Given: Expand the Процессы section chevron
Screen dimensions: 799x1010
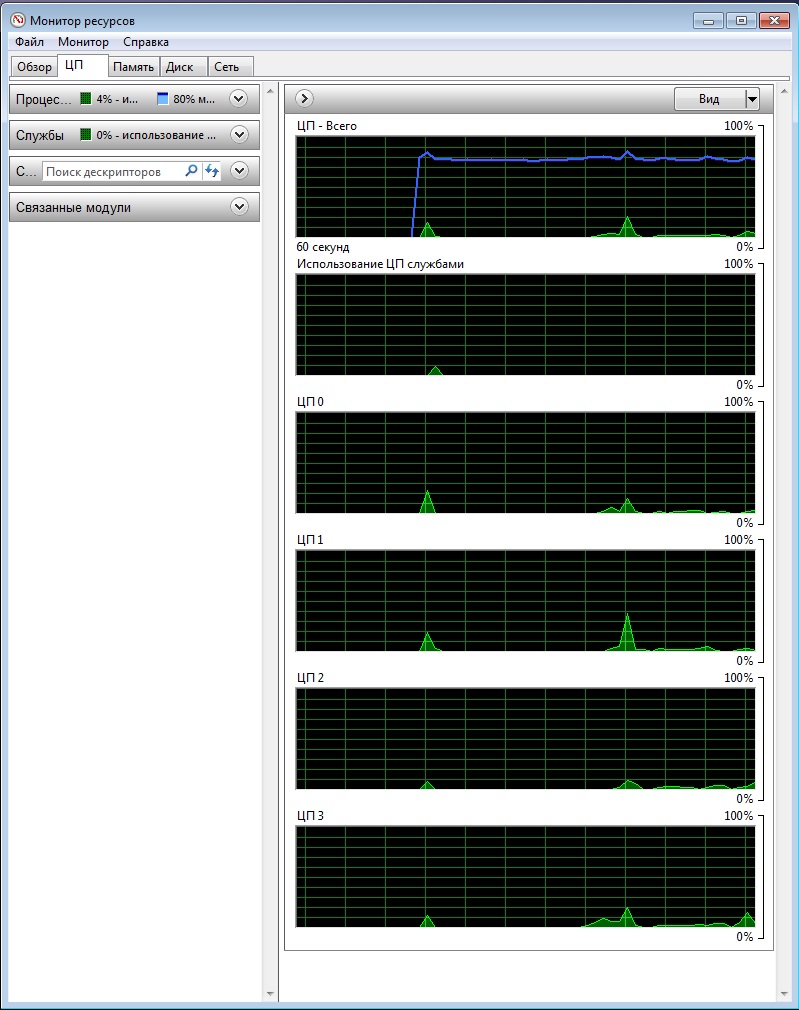Looking at the screenshot, I should [x=238, y=99].
